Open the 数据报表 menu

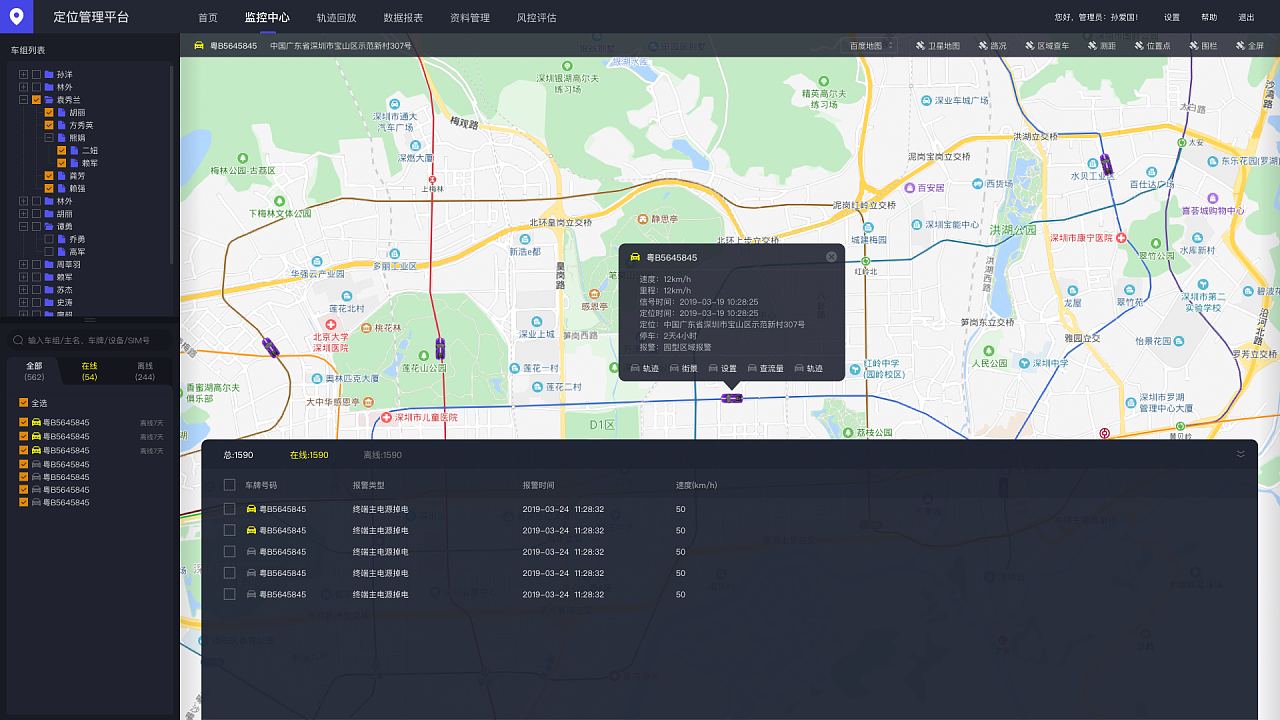(x=403, y=18)
